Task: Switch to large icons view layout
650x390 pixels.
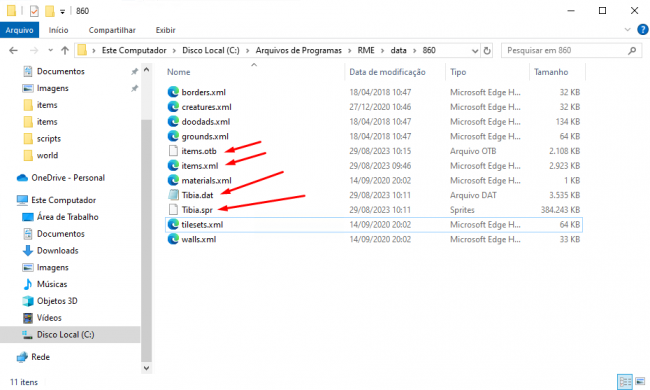Action: point(640,381)
